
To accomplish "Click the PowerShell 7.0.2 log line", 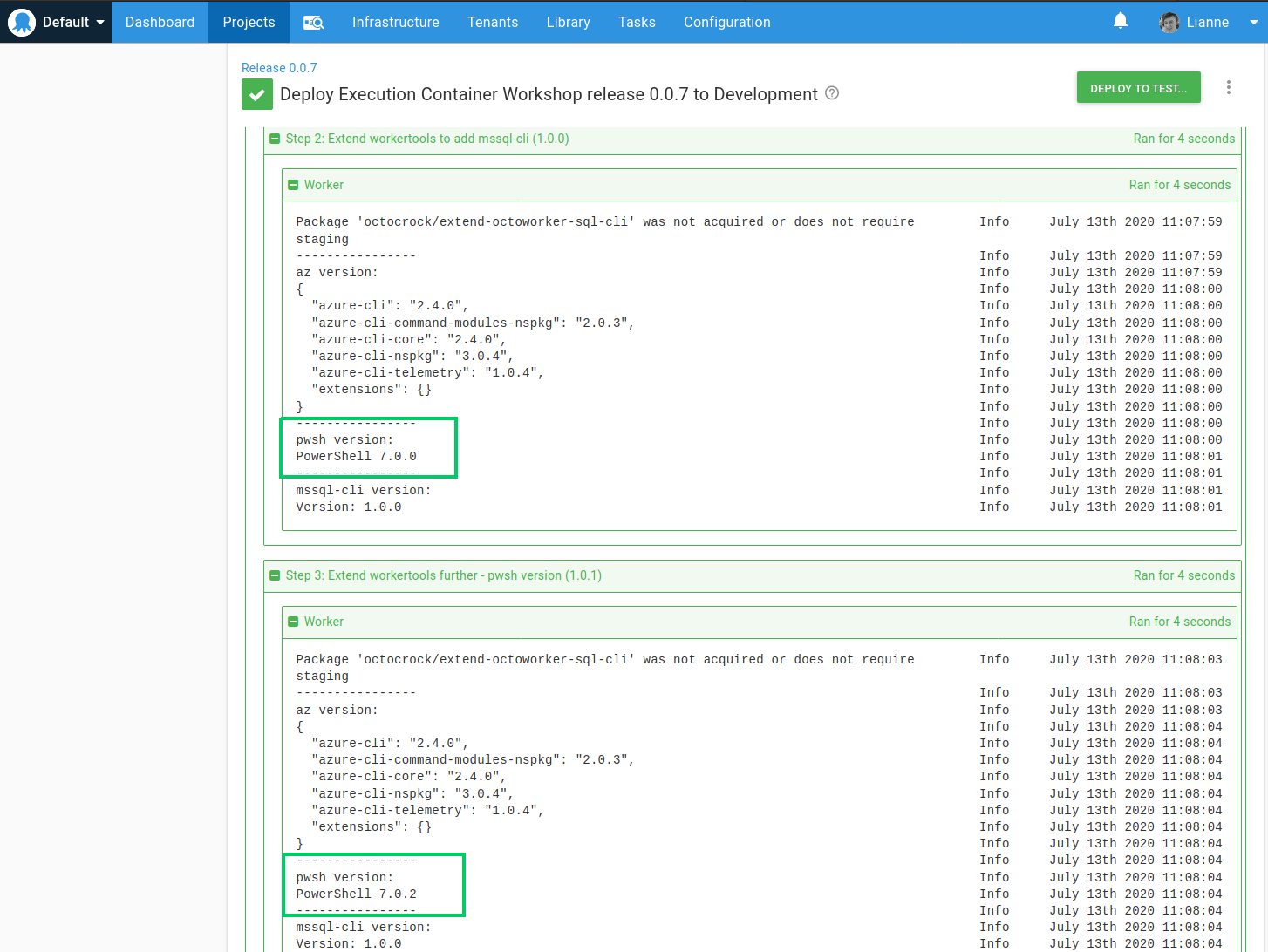I will (356, 894).
